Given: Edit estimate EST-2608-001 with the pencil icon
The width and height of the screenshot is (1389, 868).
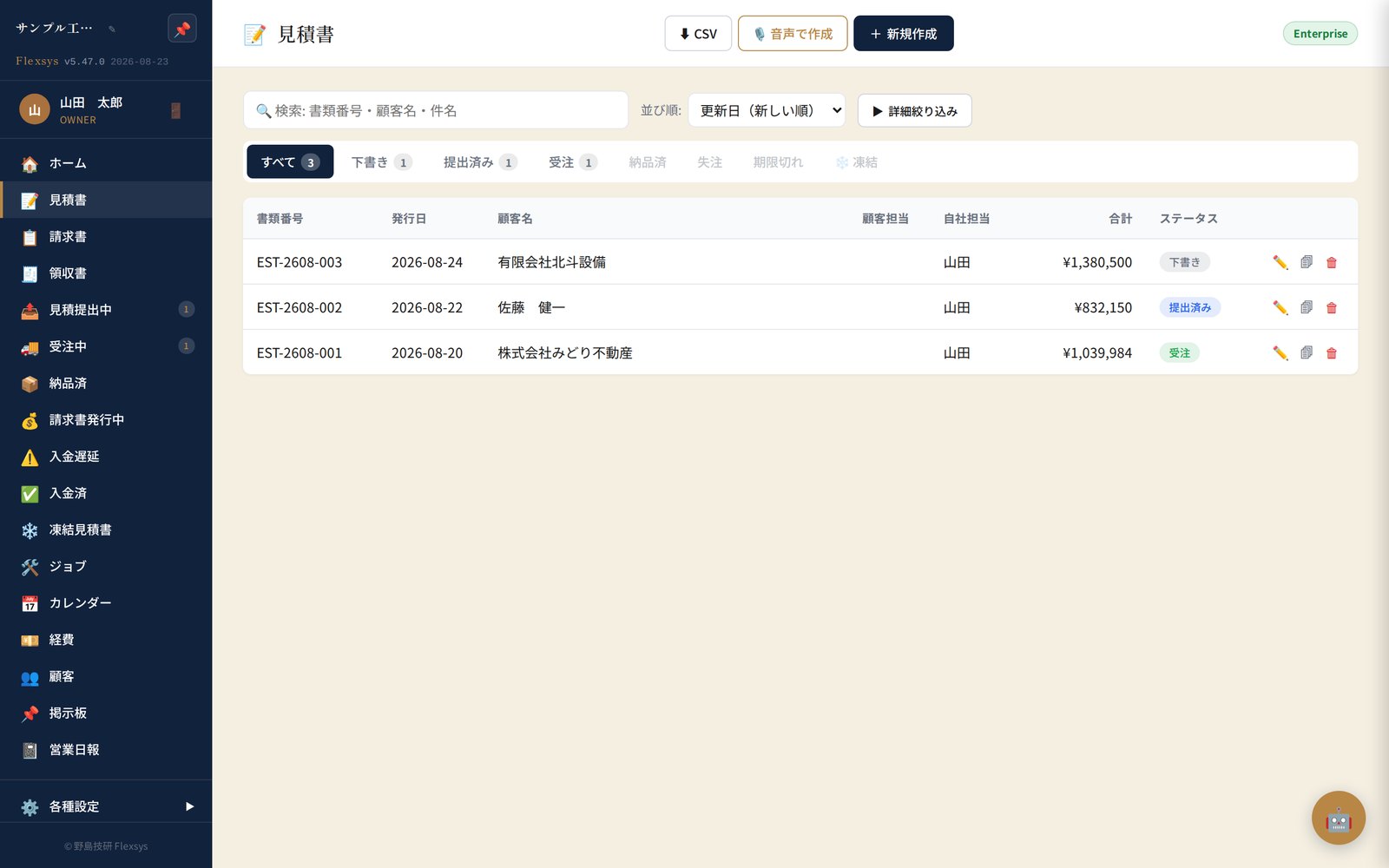Looking at the screenshot, I should pyautogui.click(x=1280, y=352).
